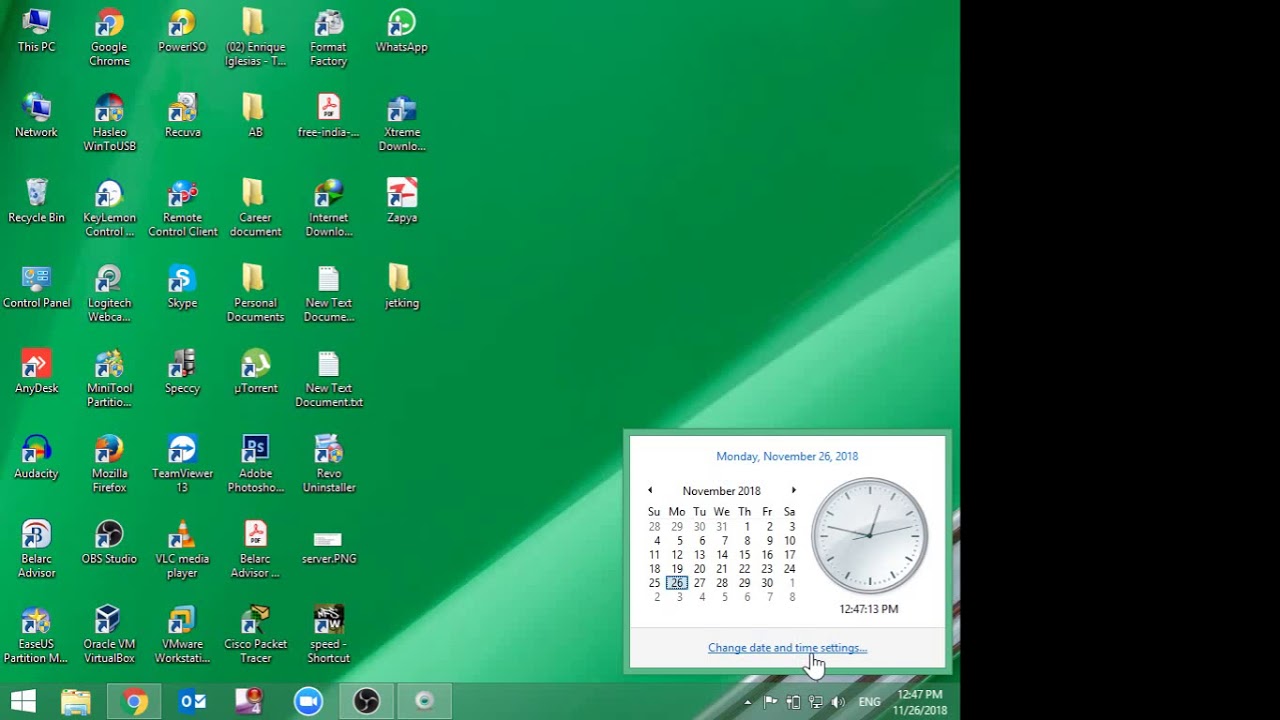Select the Recuva desktop icon

(182, 116)
